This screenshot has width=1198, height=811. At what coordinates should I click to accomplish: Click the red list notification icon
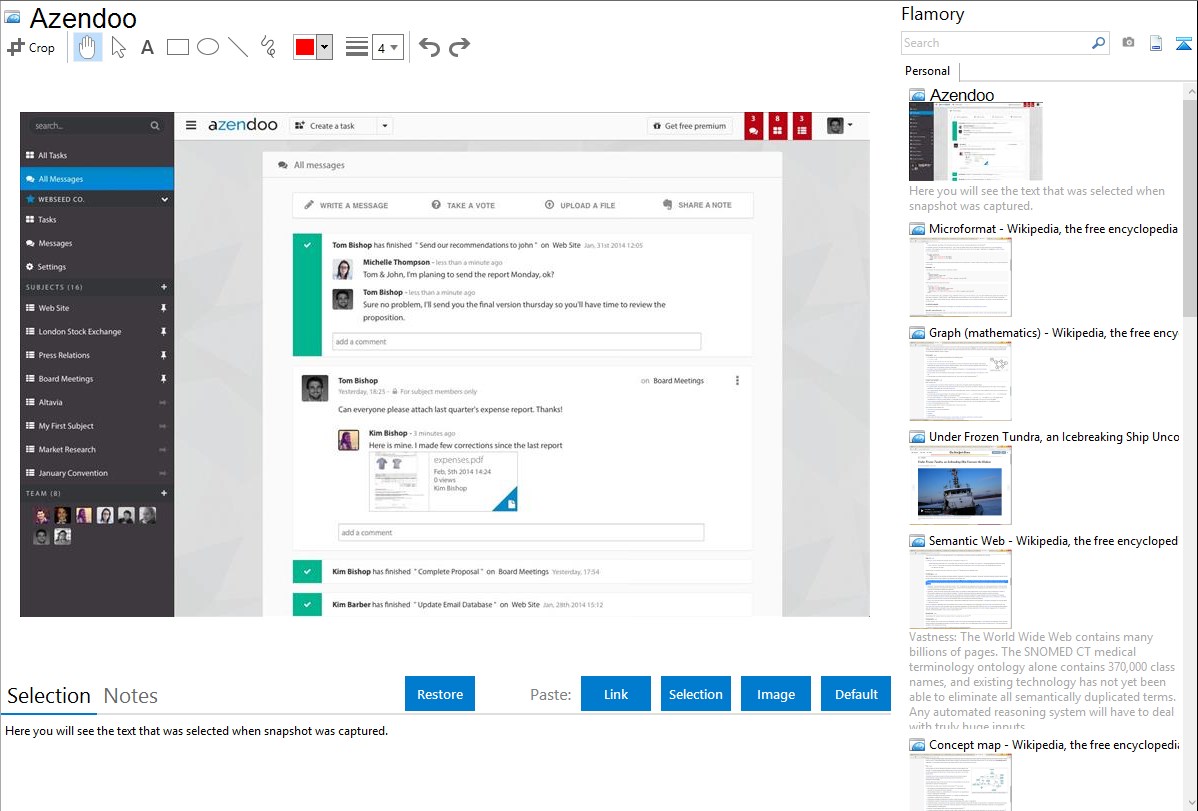point(801,126)
